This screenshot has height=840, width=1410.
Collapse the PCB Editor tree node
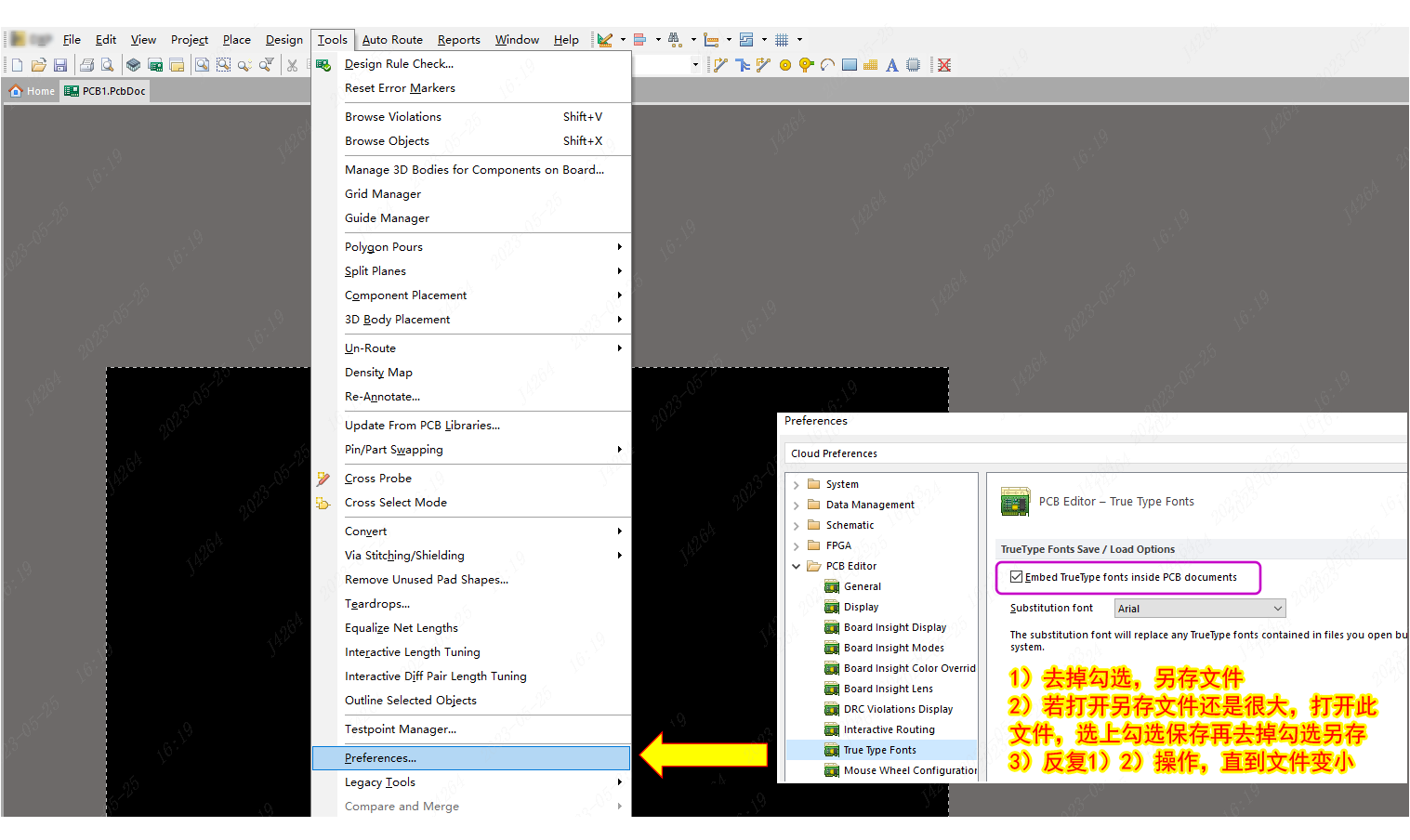(x=797, y=566)
